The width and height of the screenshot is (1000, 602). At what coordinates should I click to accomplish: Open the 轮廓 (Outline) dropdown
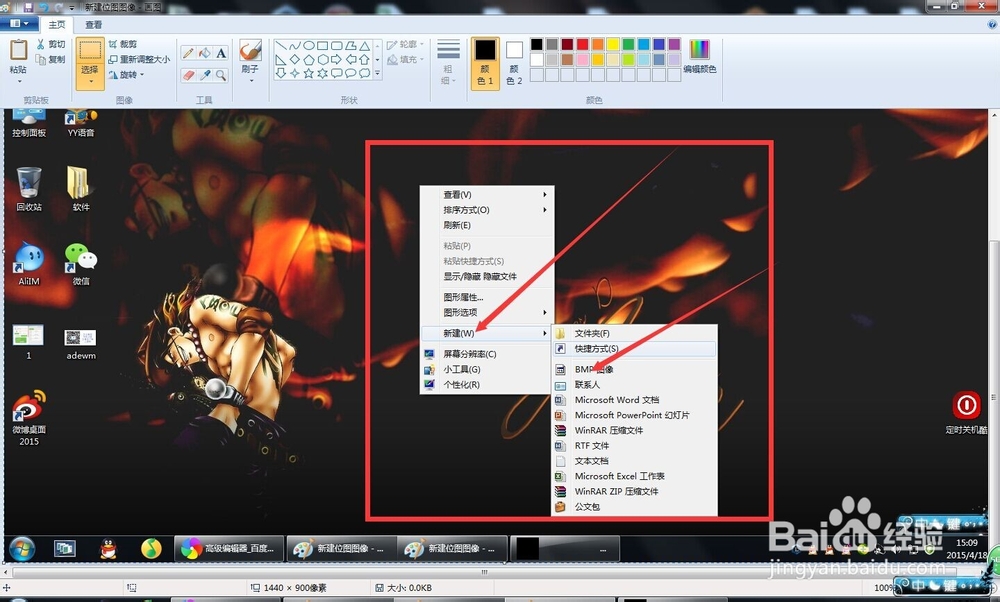tap(405, 44)
